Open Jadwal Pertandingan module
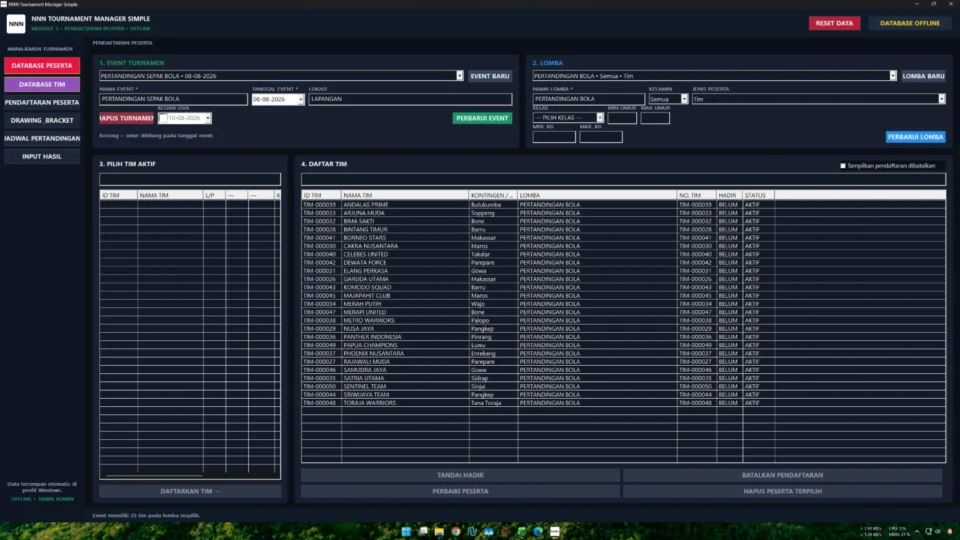This screenshot has height=540, width=960. 42,138
